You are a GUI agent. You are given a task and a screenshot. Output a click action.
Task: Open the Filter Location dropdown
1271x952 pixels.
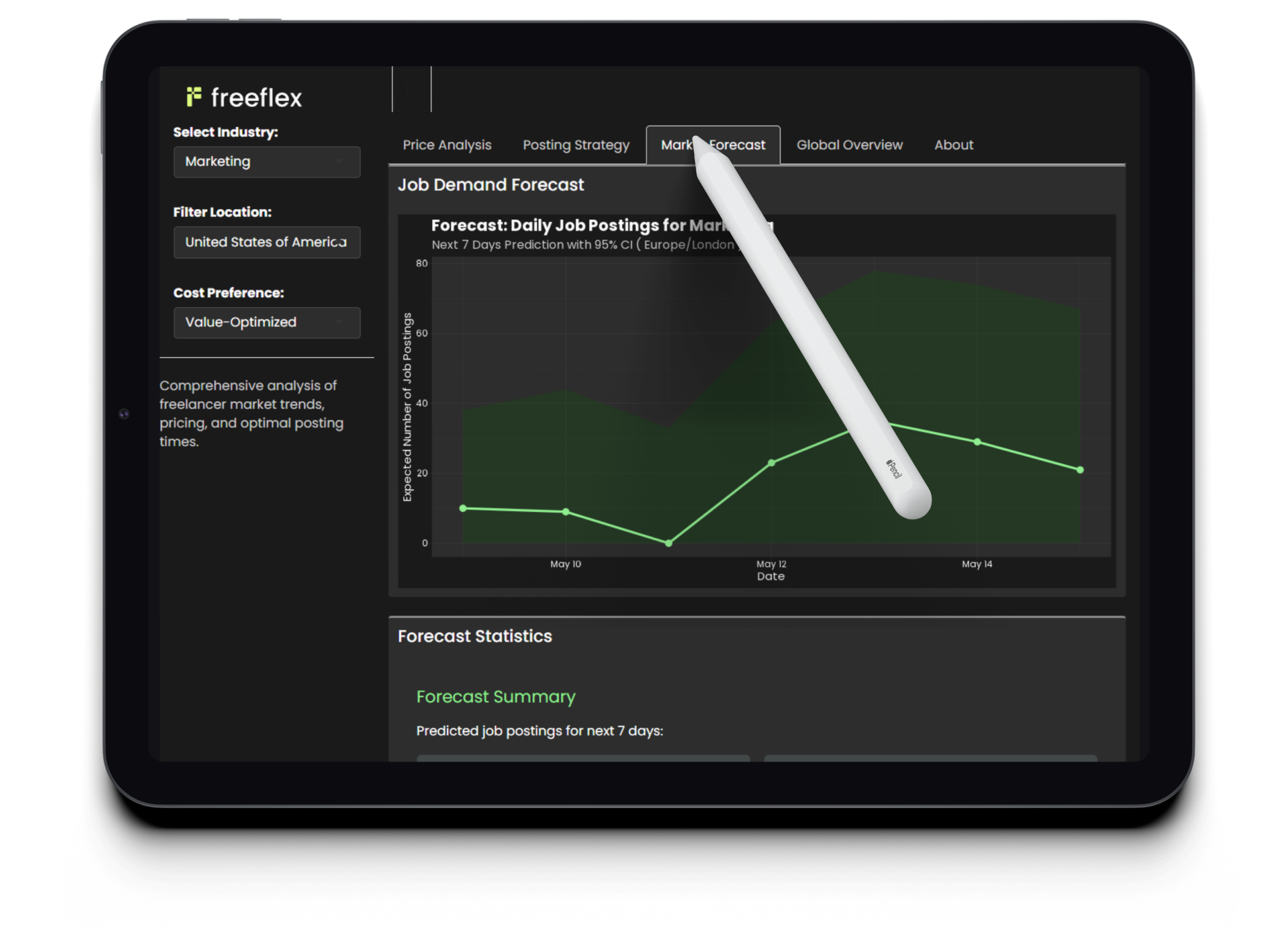267,242
